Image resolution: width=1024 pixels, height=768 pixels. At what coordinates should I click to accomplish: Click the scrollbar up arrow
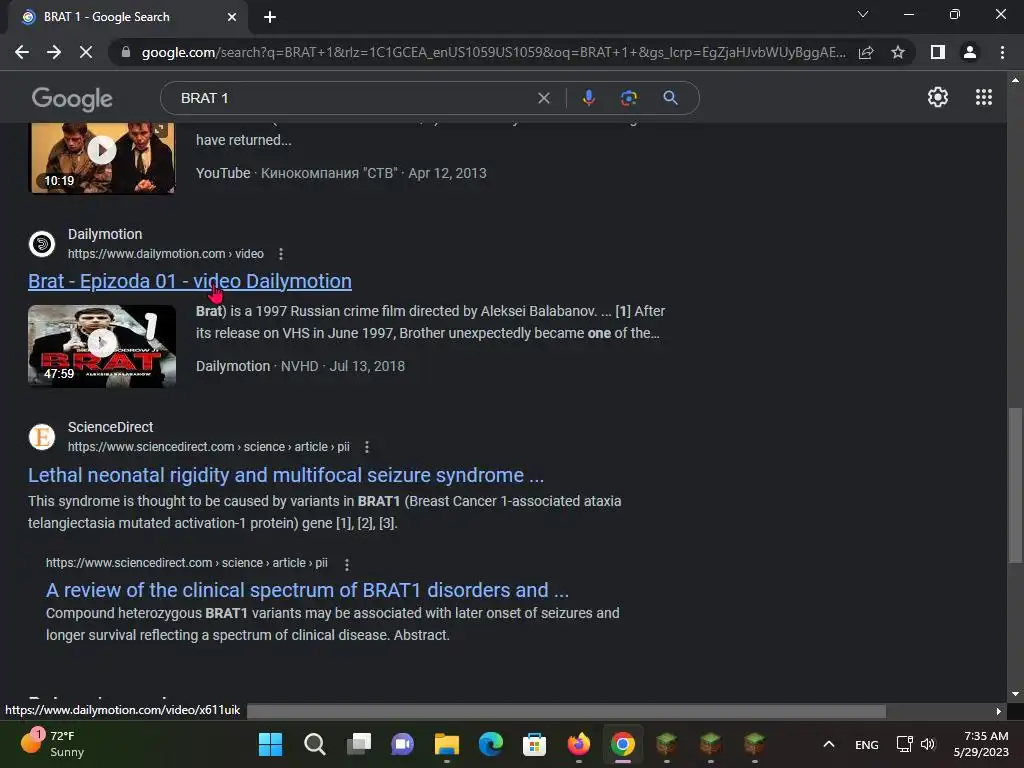tap(1015, 80)
